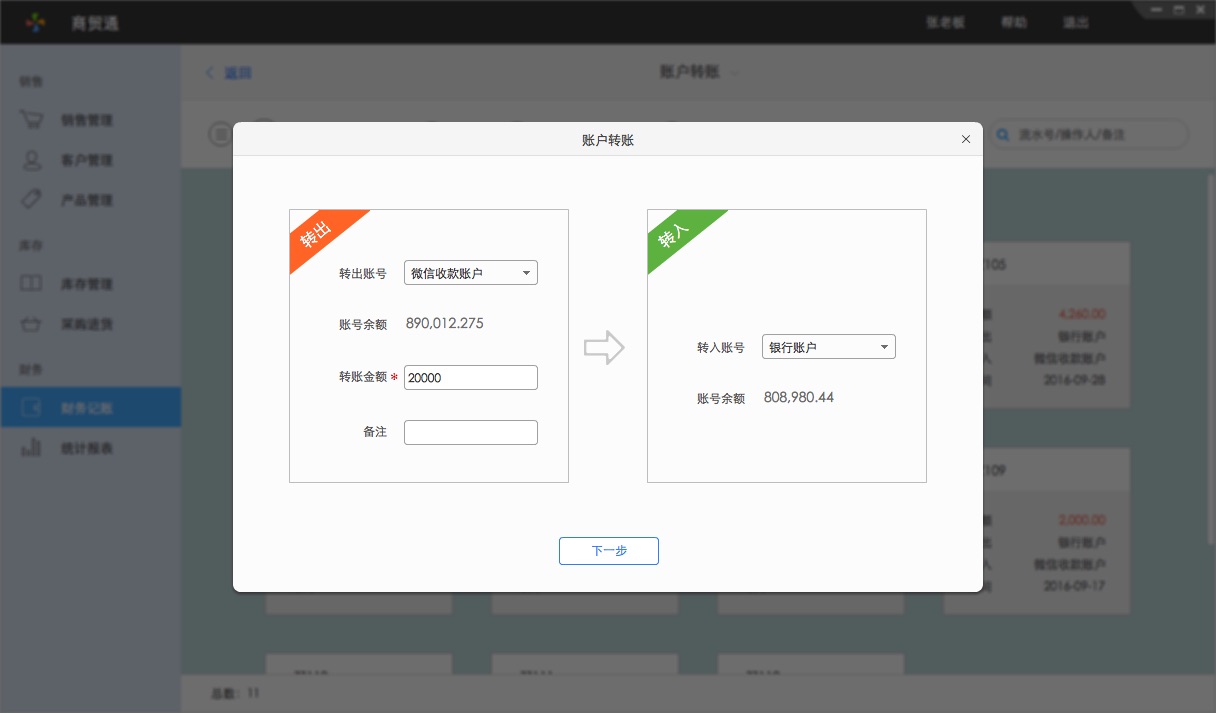Click 退出 to log out
This screenshot has width=1216, height=713.
tap(1075, 22)
